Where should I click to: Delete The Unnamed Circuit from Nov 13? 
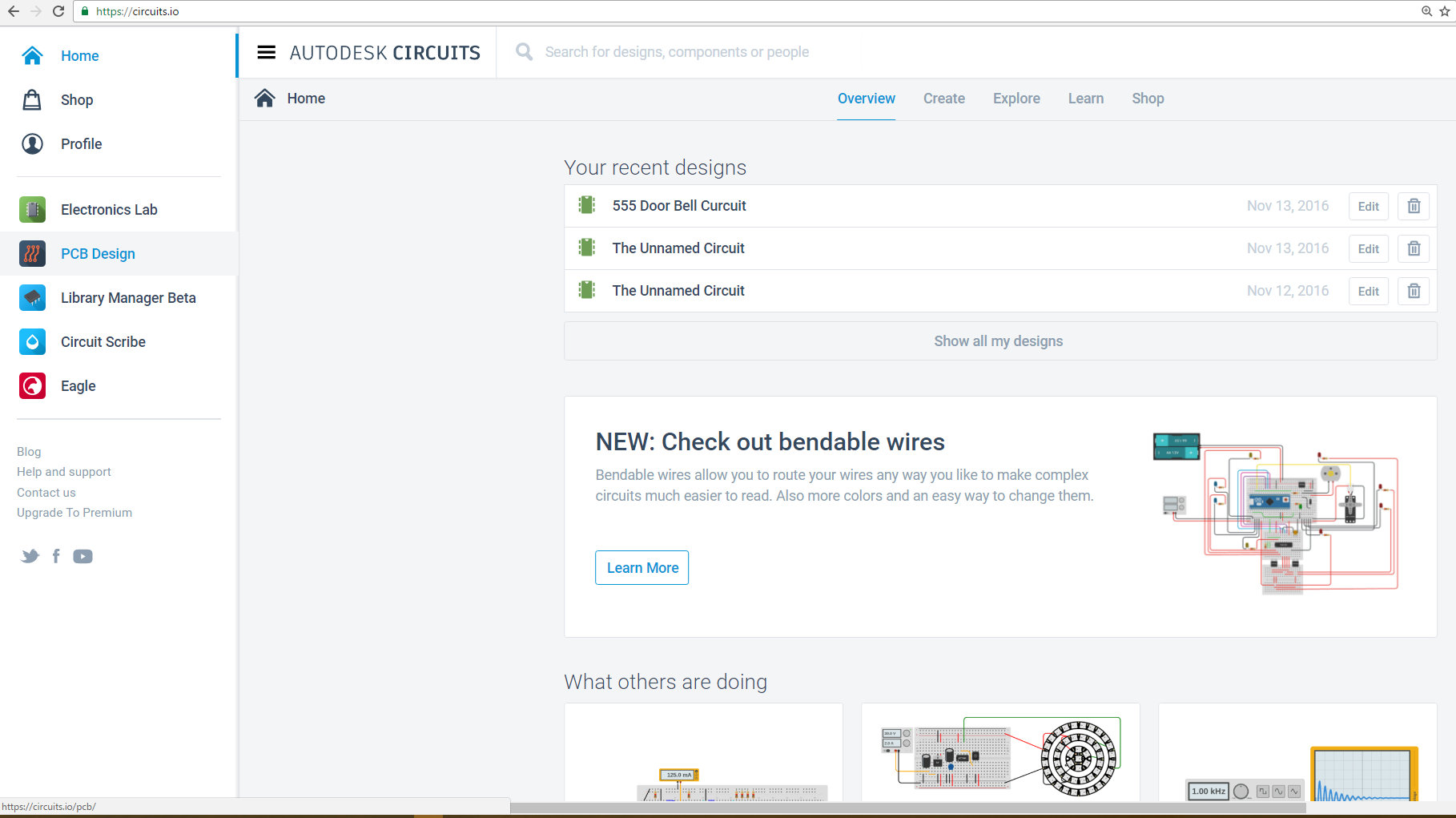point(1414,248)
